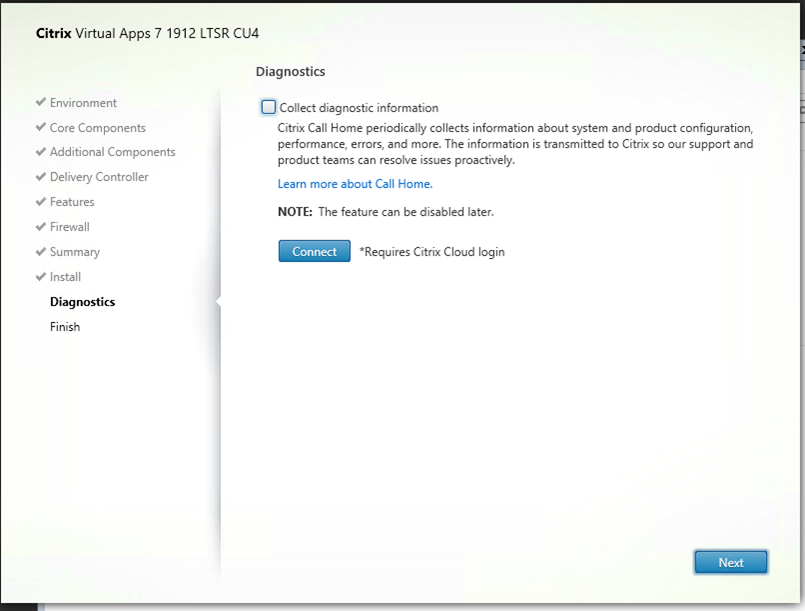Click the Summary checkmark icon
Image resolution: width=805 pixels, height=611 pixels.
point(41,252)
